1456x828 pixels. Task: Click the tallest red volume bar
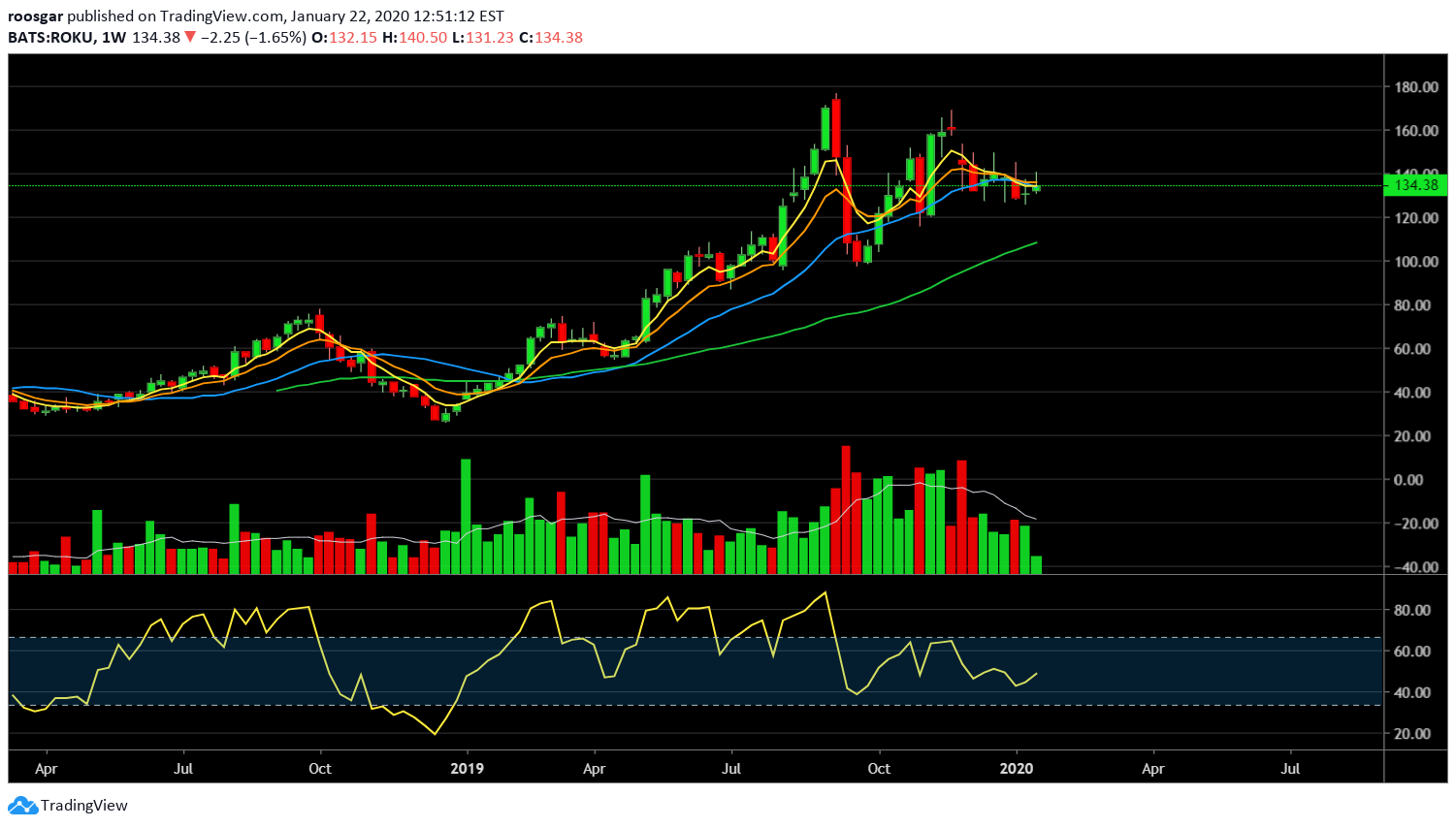(x=846, y=510)
